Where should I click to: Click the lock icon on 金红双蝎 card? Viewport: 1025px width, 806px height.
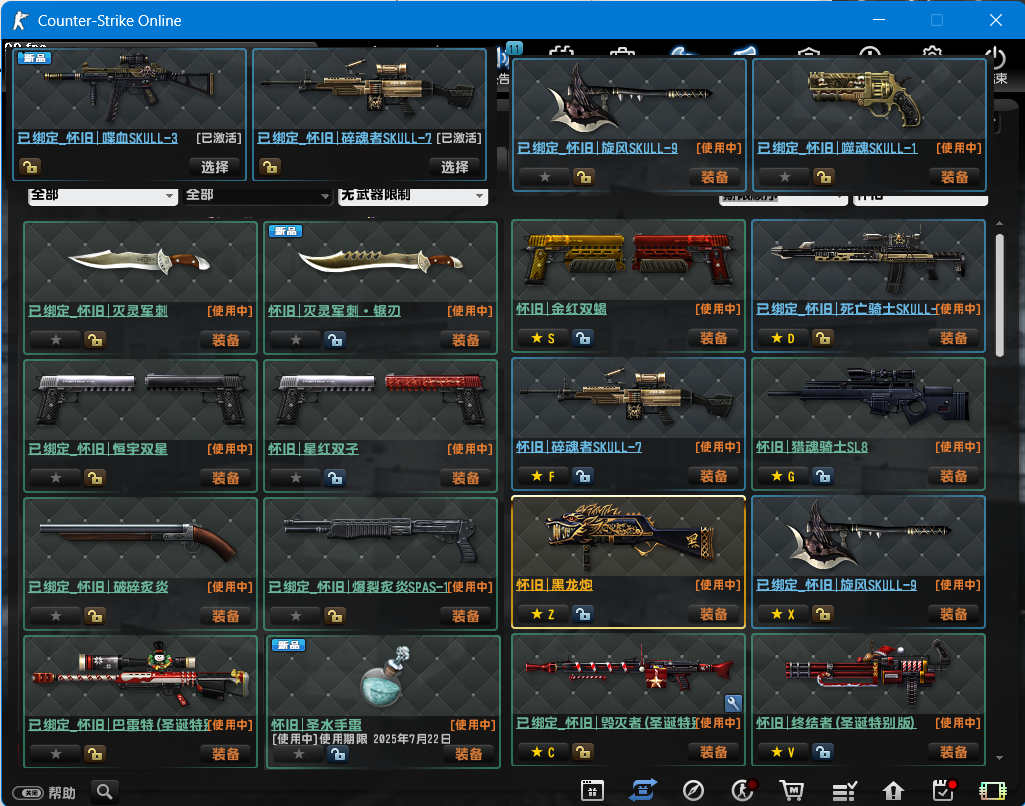(x=583, y=338)
